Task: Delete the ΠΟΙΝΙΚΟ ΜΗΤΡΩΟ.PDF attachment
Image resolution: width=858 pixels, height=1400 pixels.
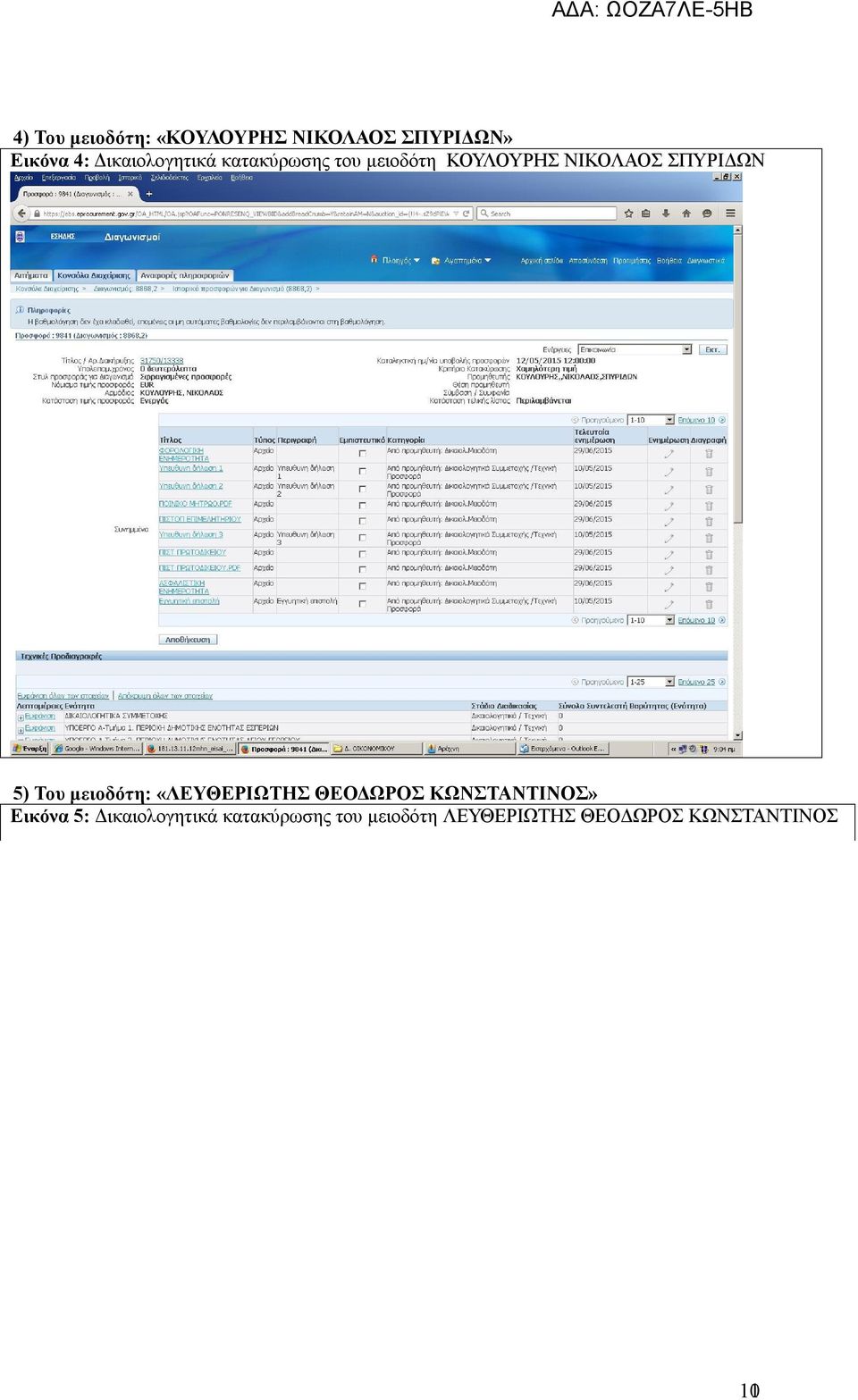Action: (709, 506)
